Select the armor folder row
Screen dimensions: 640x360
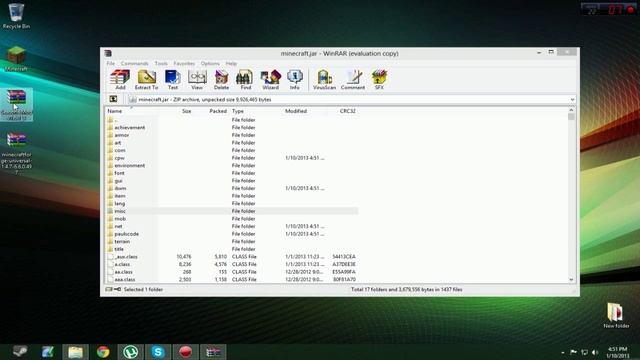point(232,135)
